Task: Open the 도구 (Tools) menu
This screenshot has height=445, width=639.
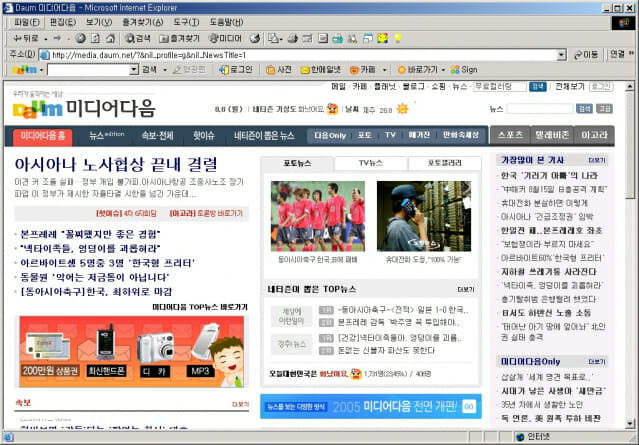Action: (x=186, y=21)
